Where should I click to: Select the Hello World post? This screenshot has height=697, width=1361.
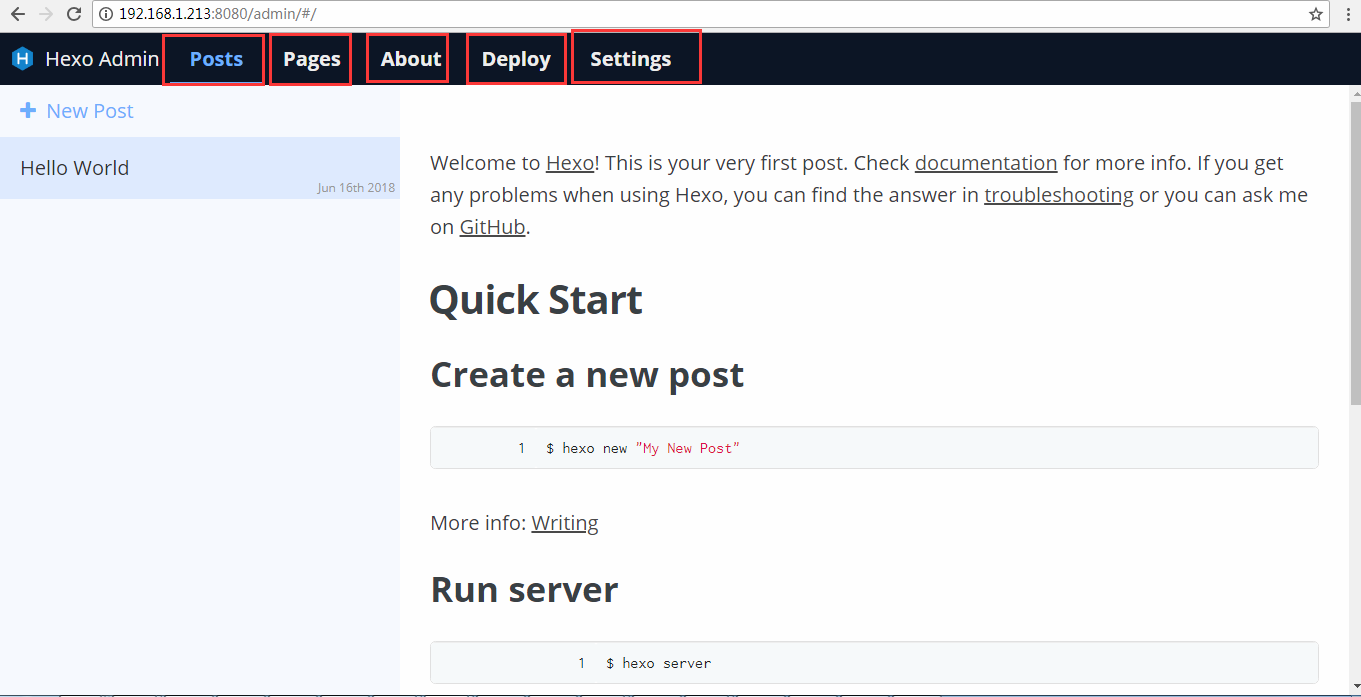[200, 168]
